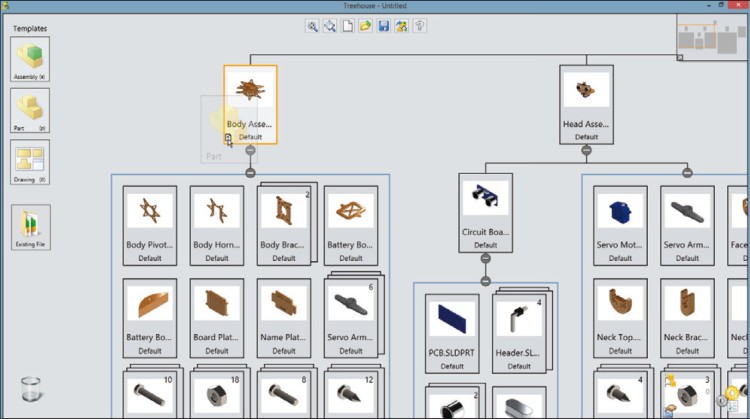Choose the Drawing template

pos(30,162)
